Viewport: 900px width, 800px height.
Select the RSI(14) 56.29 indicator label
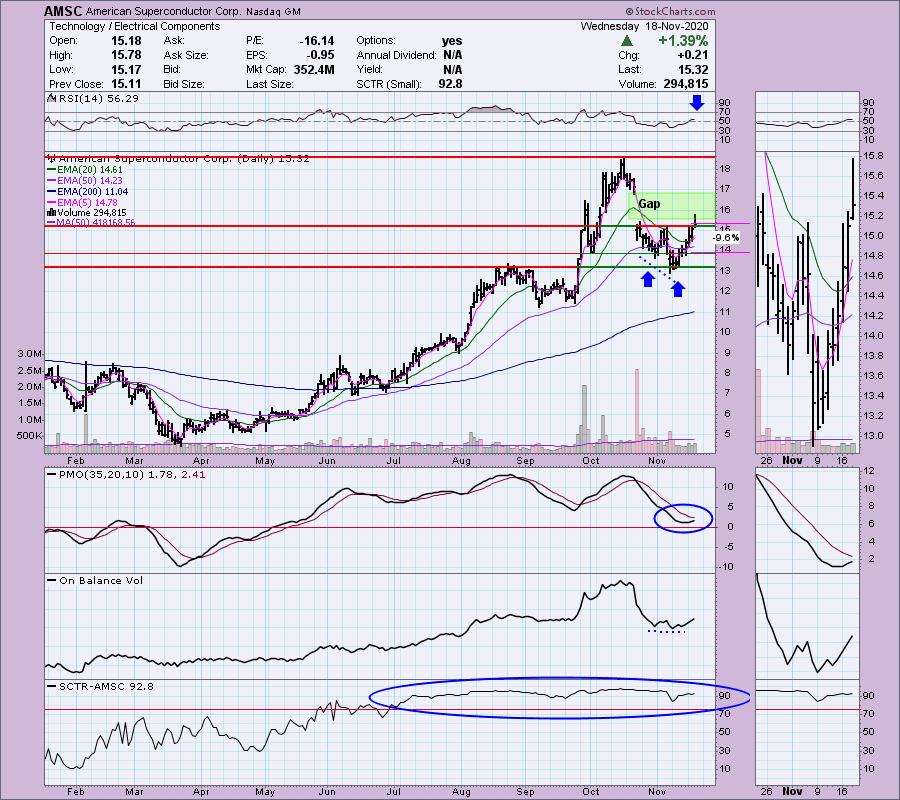click(93, 98)
